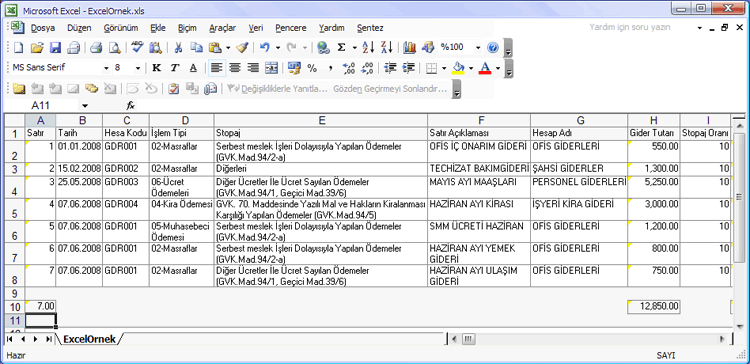Save the workbook with the floppy icon
The image size is (750, 364).
55,47
